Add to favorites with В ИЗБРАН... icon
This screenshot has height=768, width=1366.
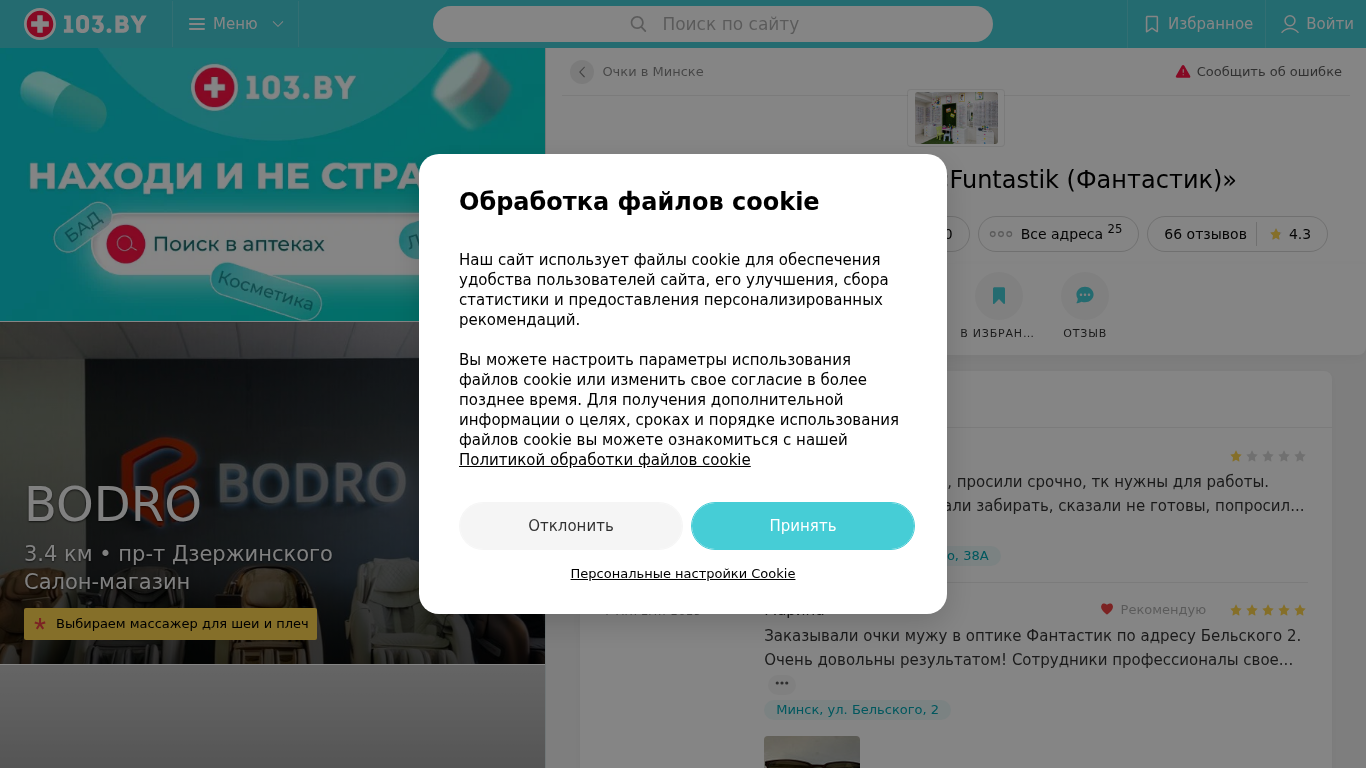(998, 296)
